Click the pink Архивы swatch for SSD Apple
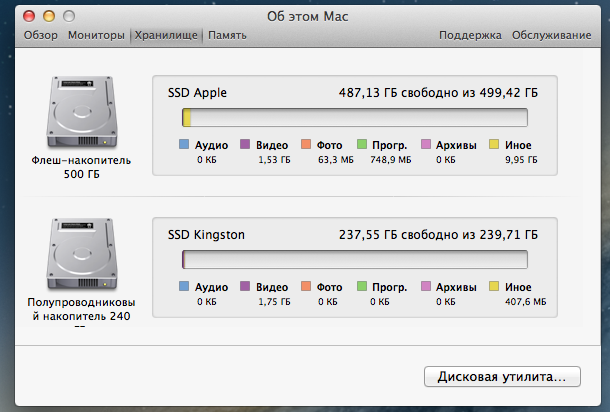Viewport: 610px width, 412px height. 426,144
